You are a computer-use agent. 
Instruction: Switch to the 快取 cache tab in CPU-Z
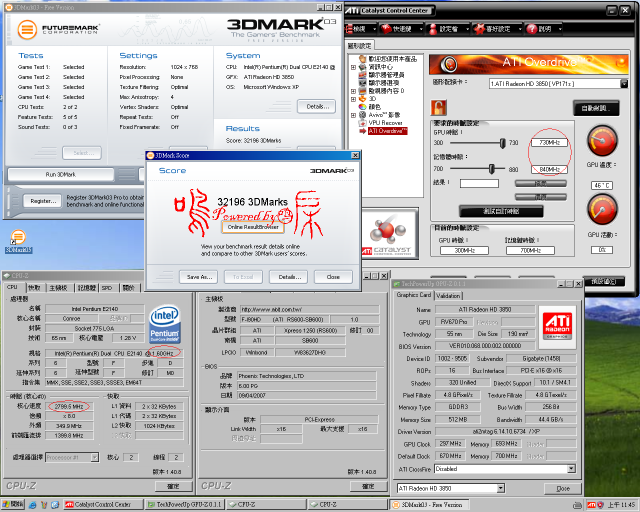click(x=35, y=288)
